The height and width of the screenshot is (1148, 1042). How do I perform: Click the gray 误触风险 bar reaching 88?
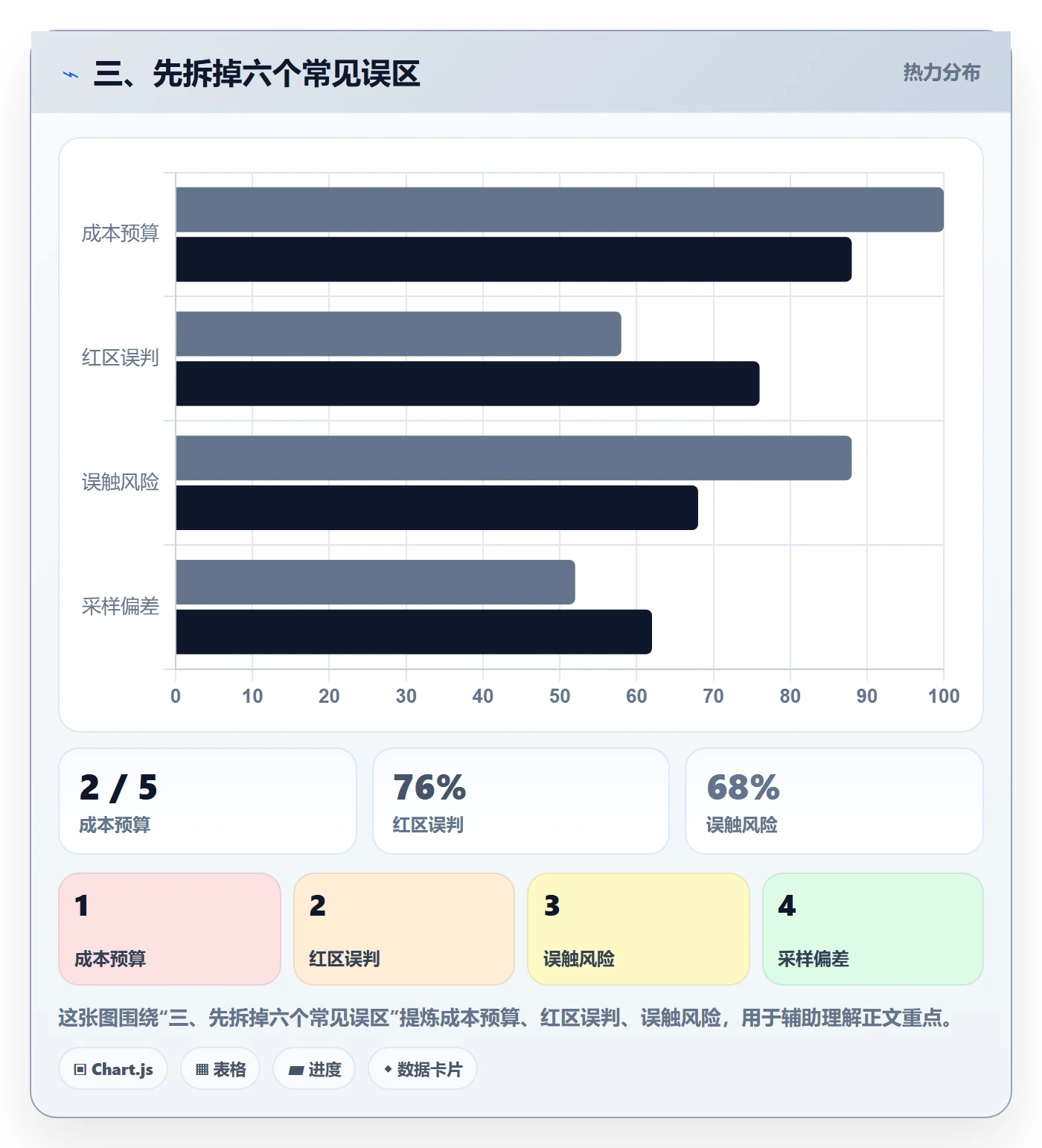[x=514, y=459]
